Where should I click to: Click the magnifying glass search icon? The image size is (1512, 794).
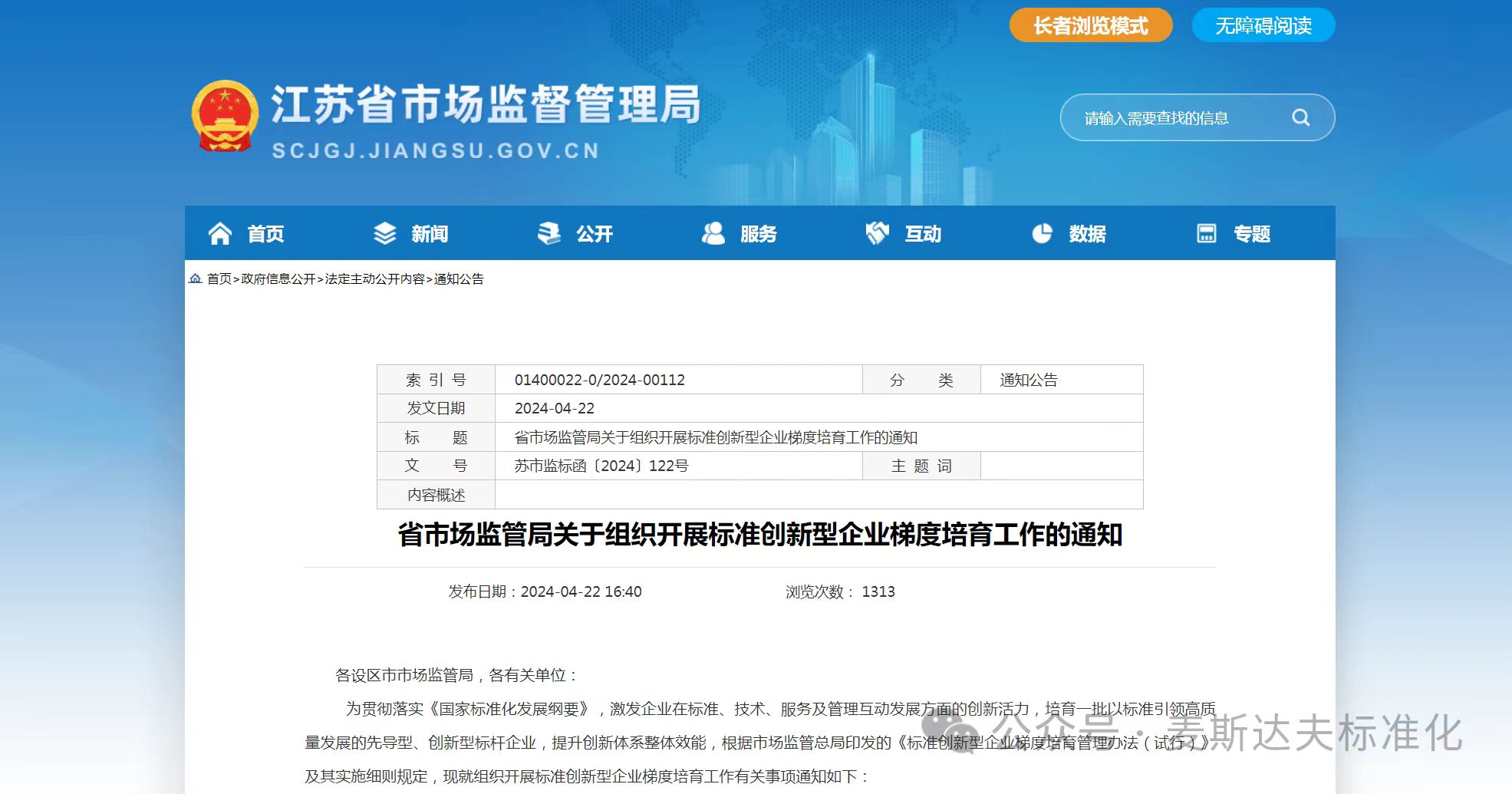1300,117
